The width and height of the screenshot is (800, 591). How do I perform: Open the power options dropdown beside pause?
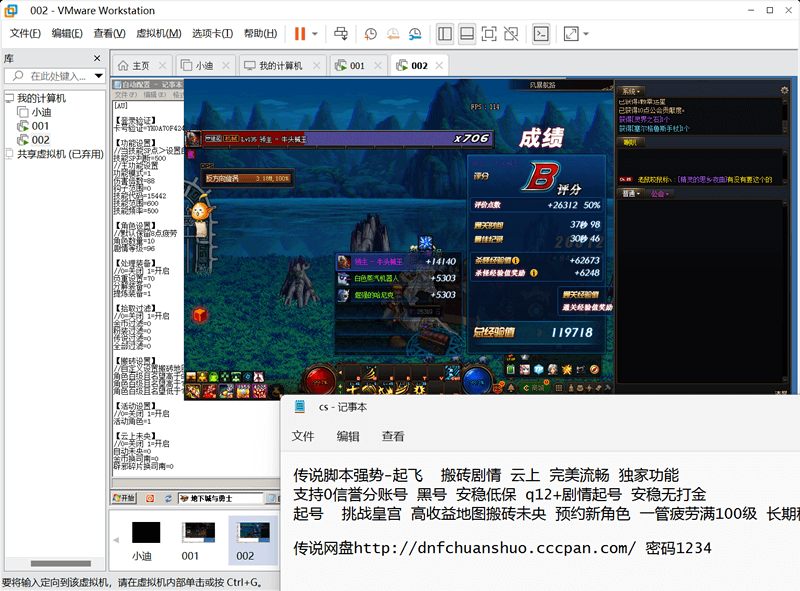[315, 34]
